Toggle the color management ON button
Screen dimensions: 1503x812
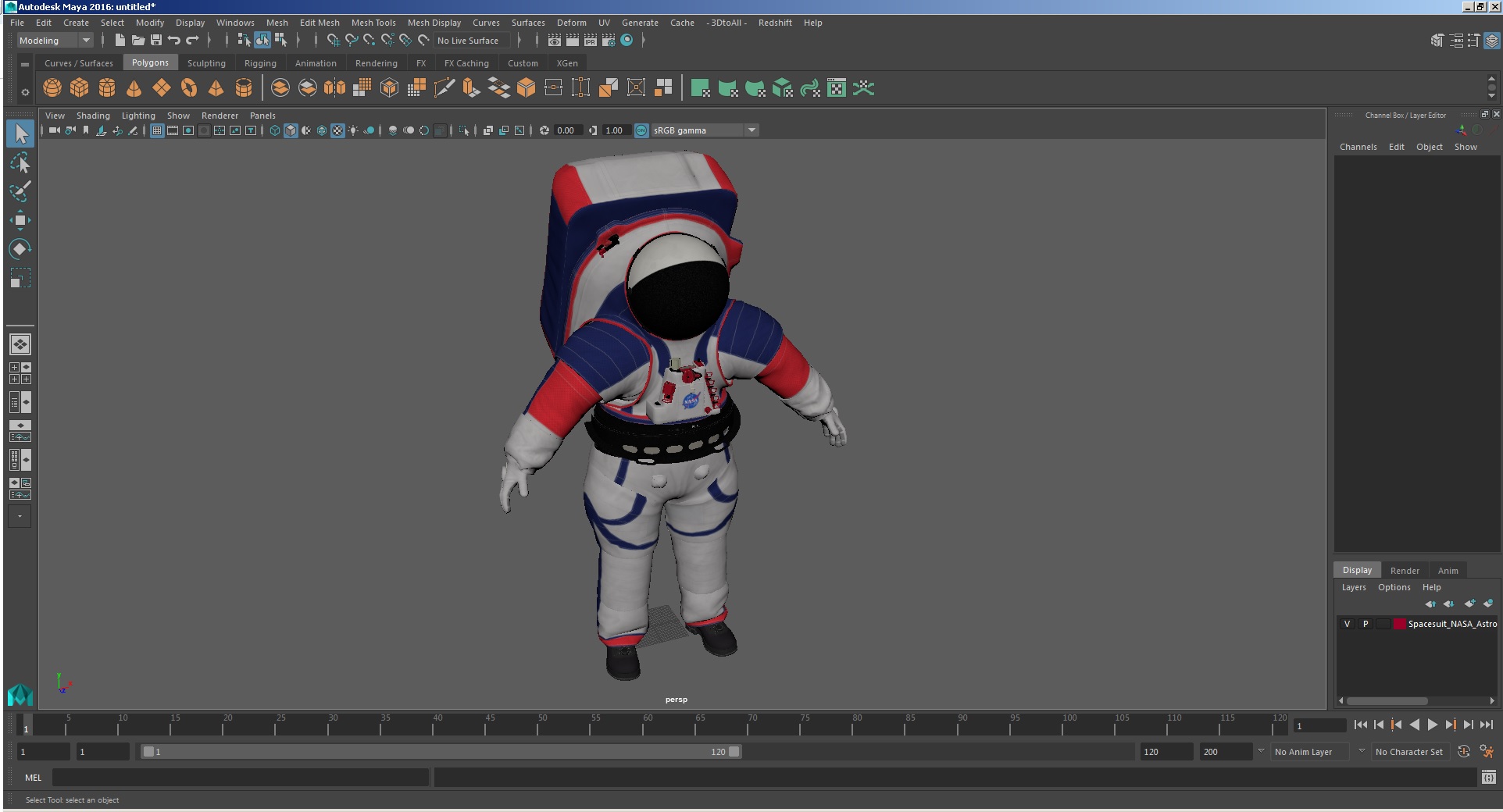(641, 130)
